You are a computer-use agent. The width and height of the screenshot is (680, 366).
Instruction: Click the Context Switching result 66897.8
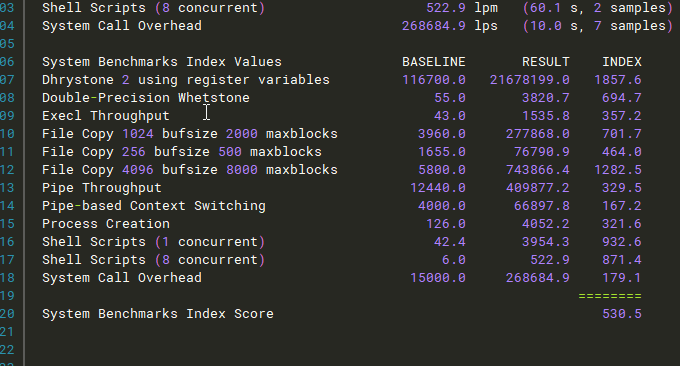point(542,206)
